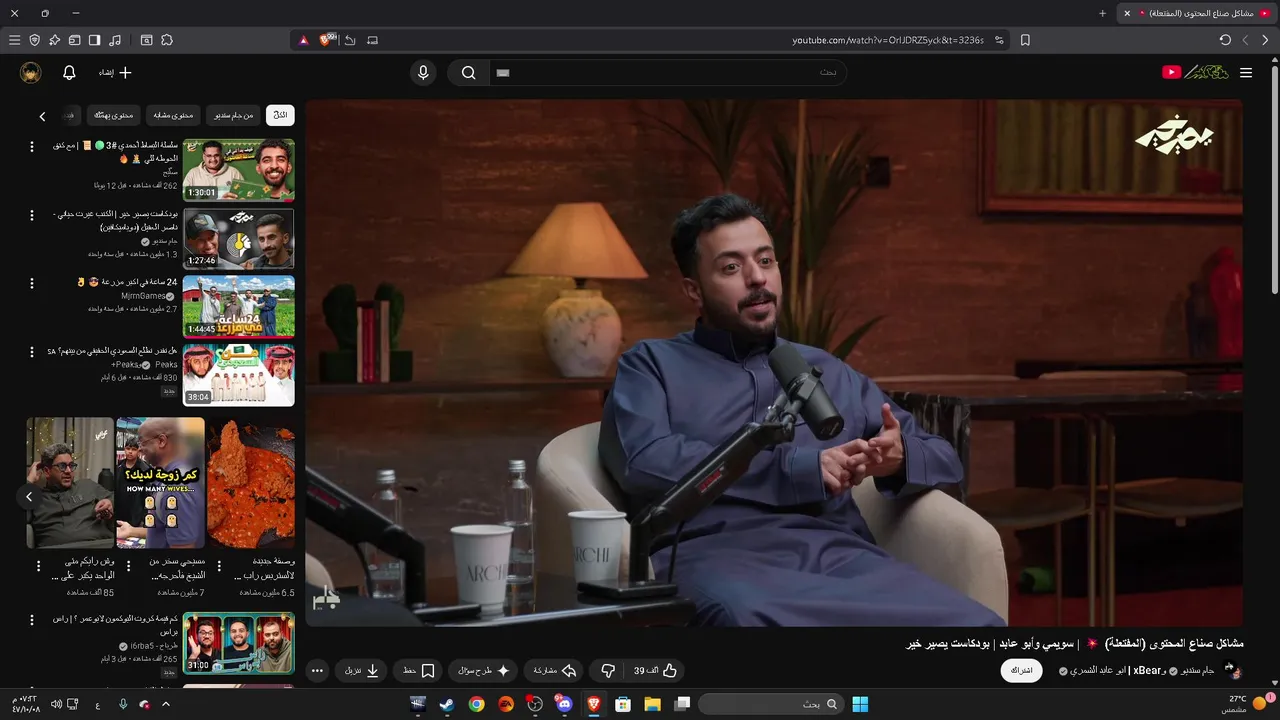The height and width of the screenshot is (720, 1280).
Task: Go to next Shorts with shelf arrow
Action: click(29, 496)
